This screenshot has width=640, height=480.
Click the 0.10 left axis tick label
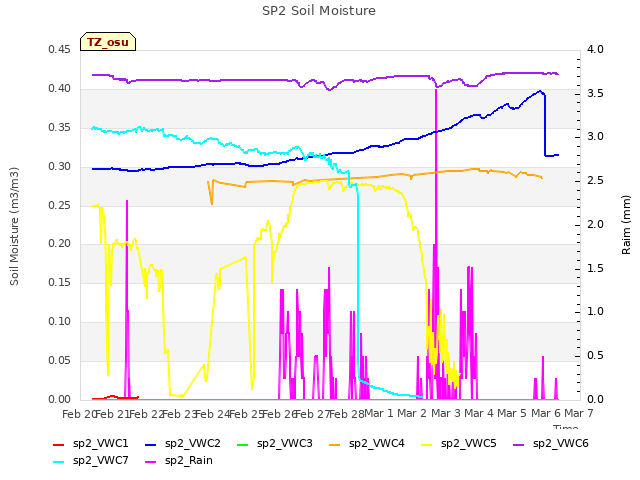59,322
